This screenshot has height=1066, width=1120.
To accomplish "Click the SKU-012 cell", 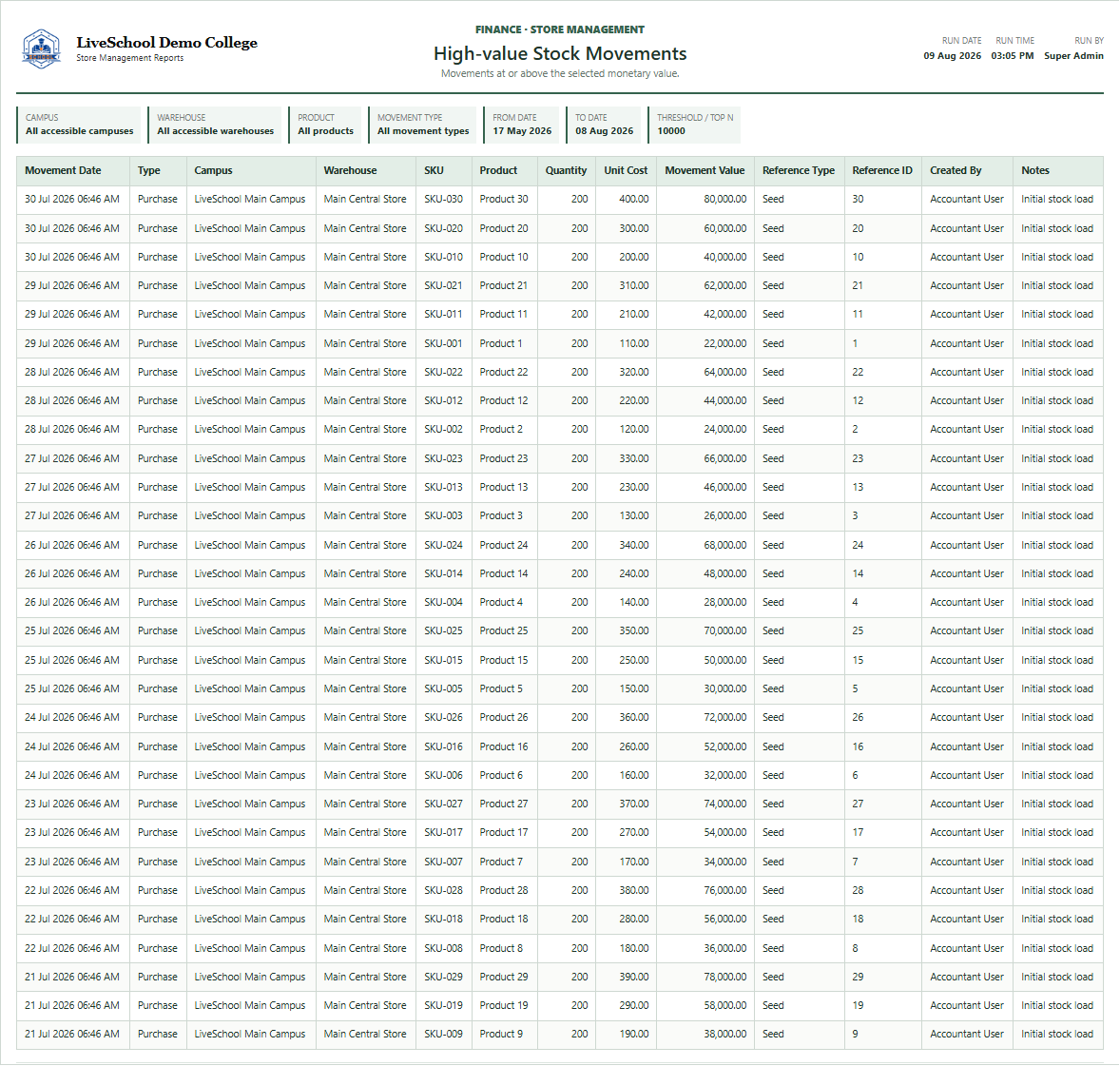I will coord(444,401).
